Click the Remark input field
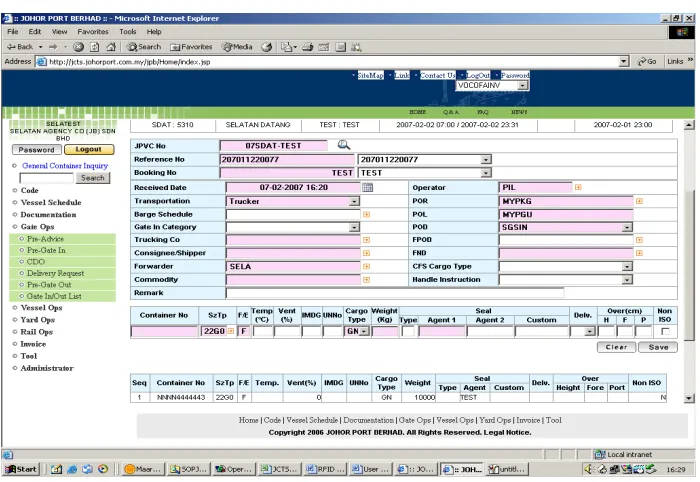The width and height of the screenshot is (700, 482). (395, 293)
